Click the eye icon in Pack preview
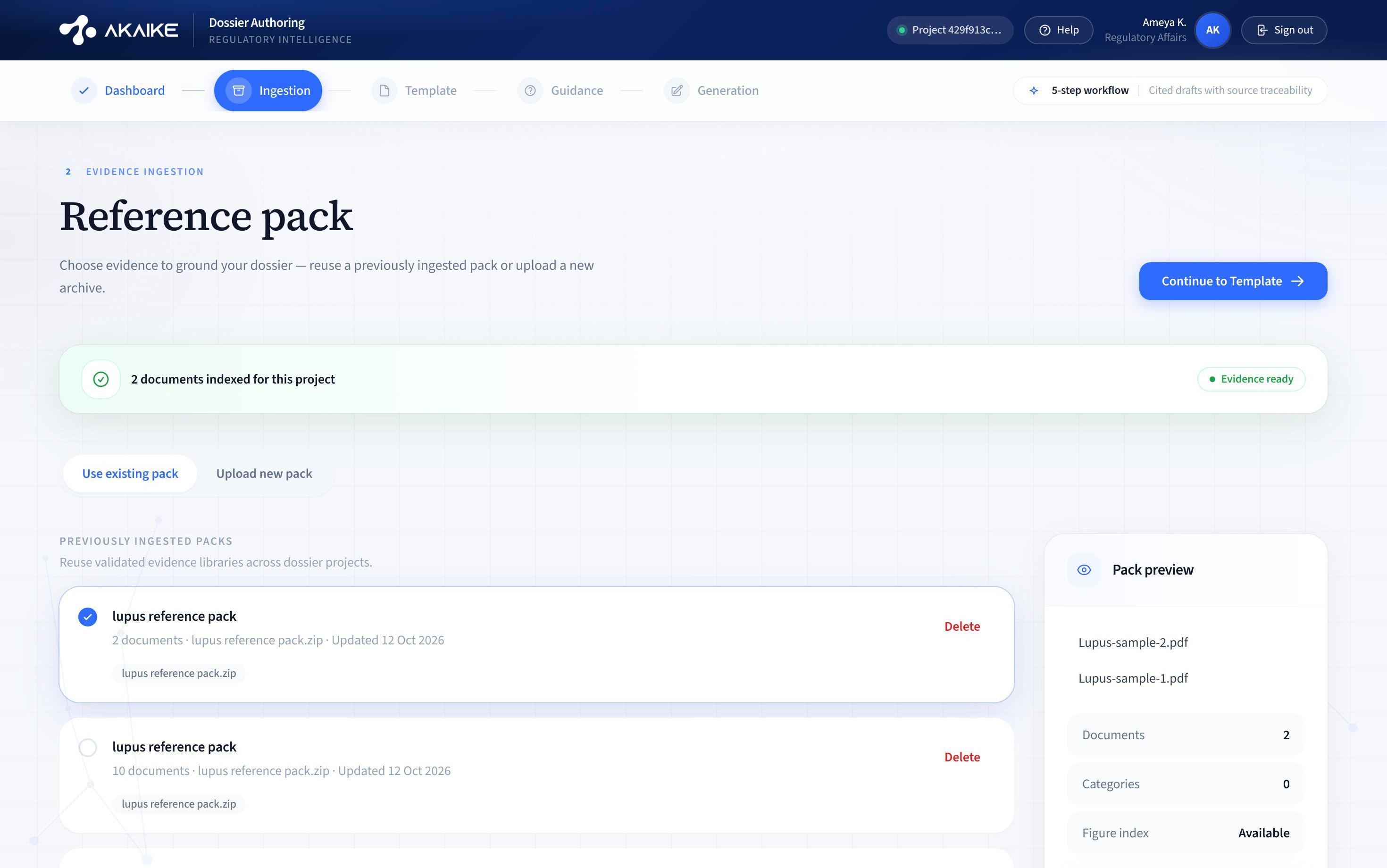The image size is (1387, 868). 1084,569
